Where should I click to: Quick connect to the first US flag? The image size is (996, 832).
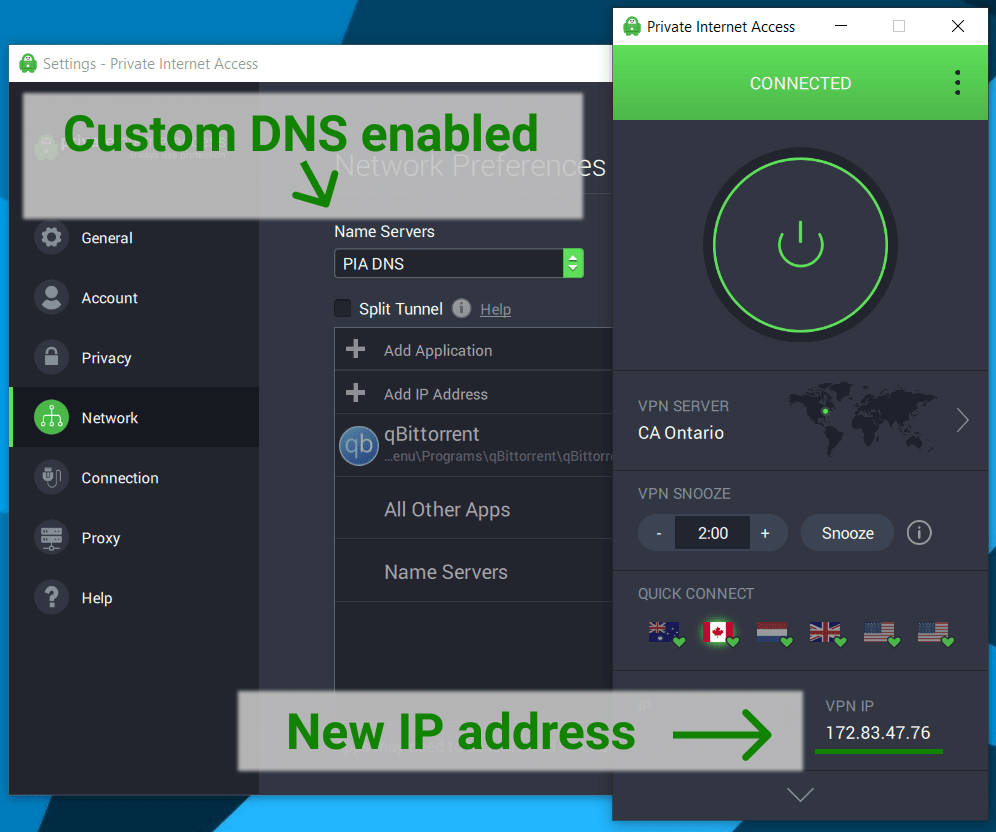[x=881, y=633]
